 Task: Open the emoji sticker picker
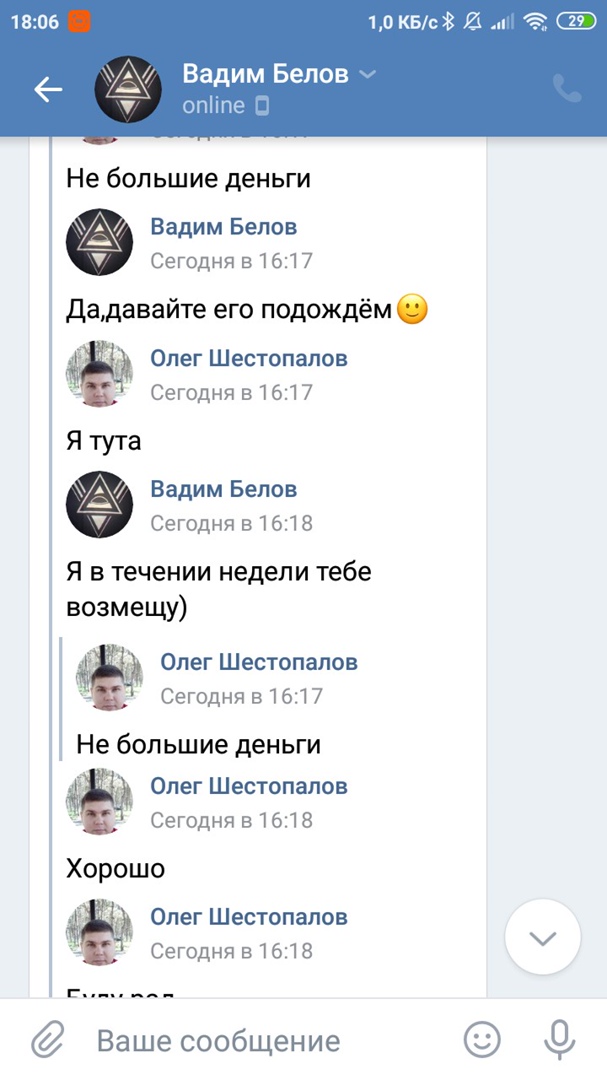point(483,1041)
